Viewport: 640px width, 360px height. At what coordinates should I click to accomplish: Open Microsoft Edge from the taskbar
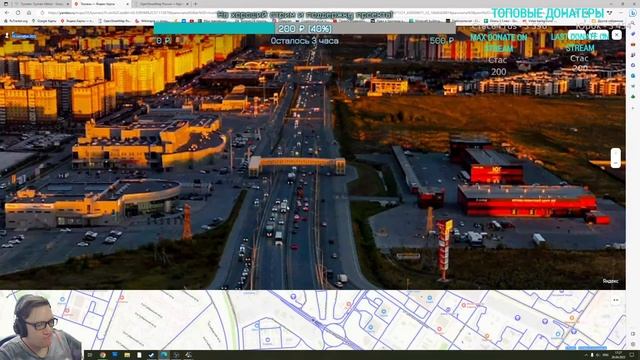pos(164,355)
